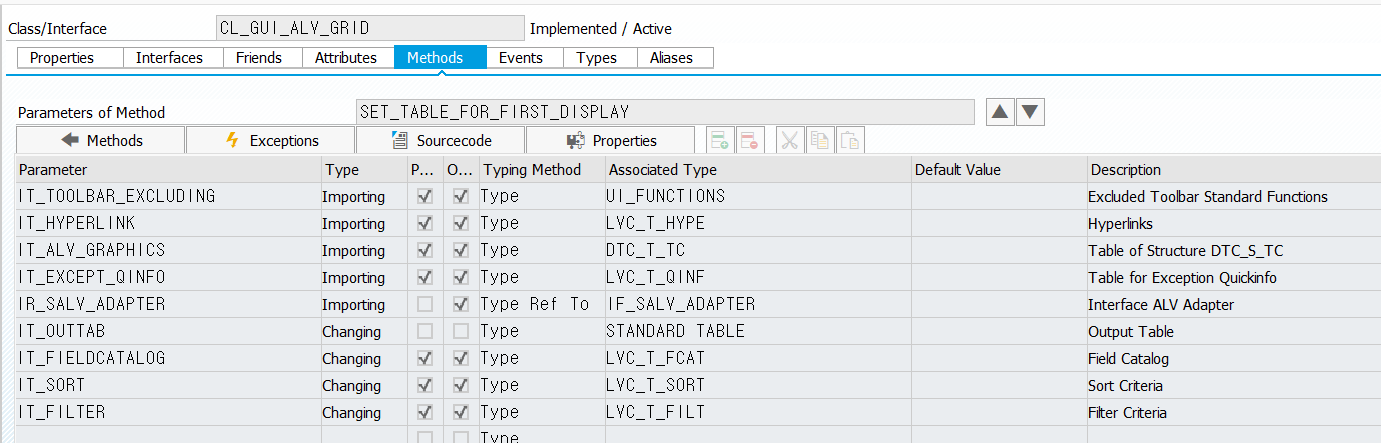Viewport: 1381px width, 443px height.
Task: Open the Exceptions of the method
Action: tap(271, 140)
